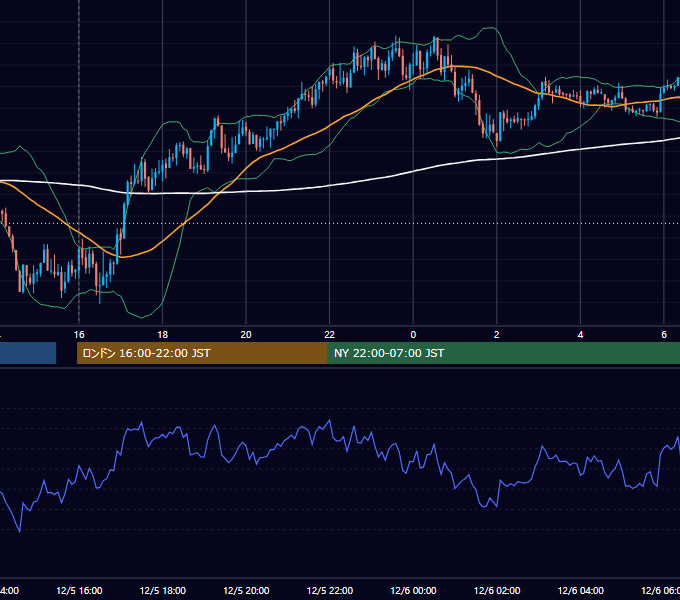Image resolution: width=680 pixels, height=600 pixels.
Task: Click the 12/5 22:00 date label
Action: click(330, 591)
